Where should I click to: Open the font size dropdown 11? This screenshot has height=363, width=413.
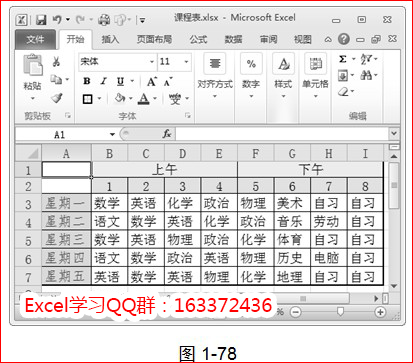click(186, 62)
